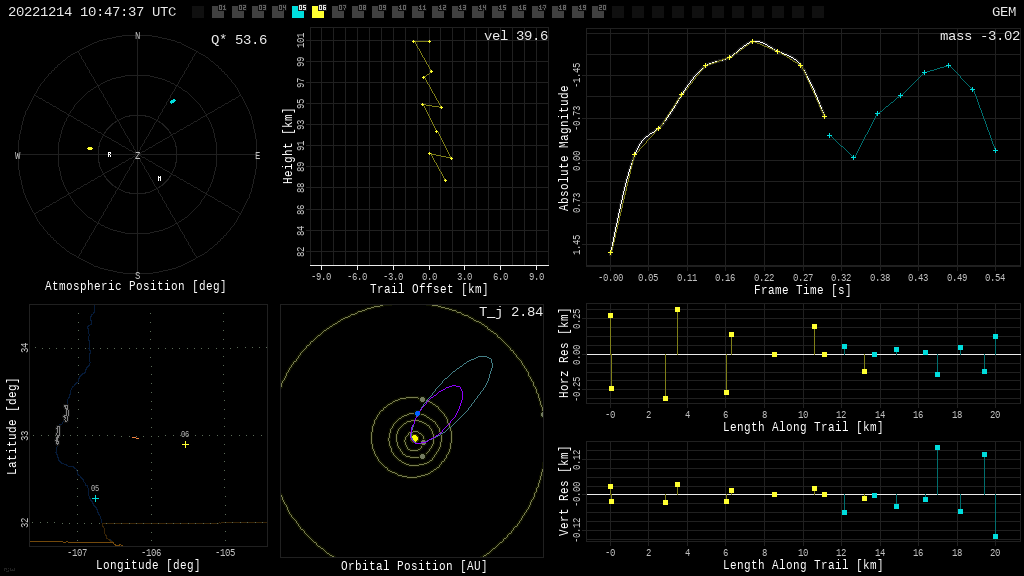This screenshot has width=1024, height=576.
Task: Click the Sun marker in orbital plot
Action: pyautogui.click(x=415, y=438)
